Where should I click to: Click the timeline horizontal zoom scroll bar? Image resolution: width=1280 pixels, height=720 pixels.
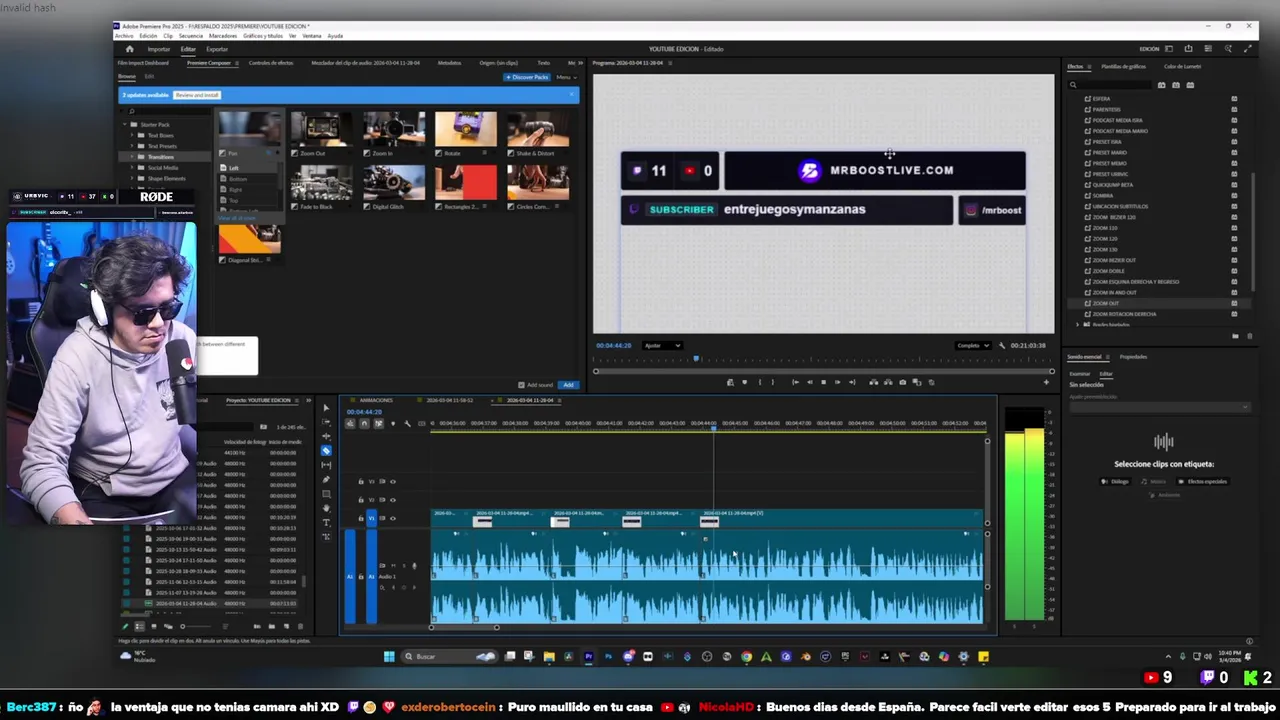tap(464, 627)
